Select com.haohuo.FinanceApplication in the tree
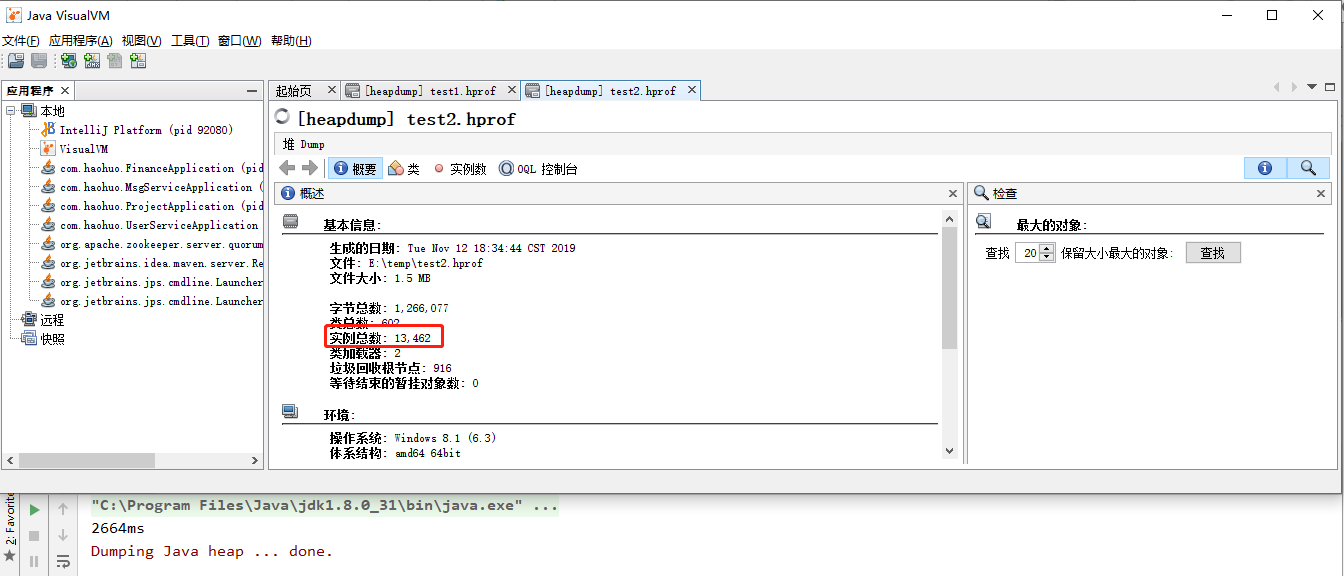The height and width of the screenshot is (576, 1344). click(152, 168)
